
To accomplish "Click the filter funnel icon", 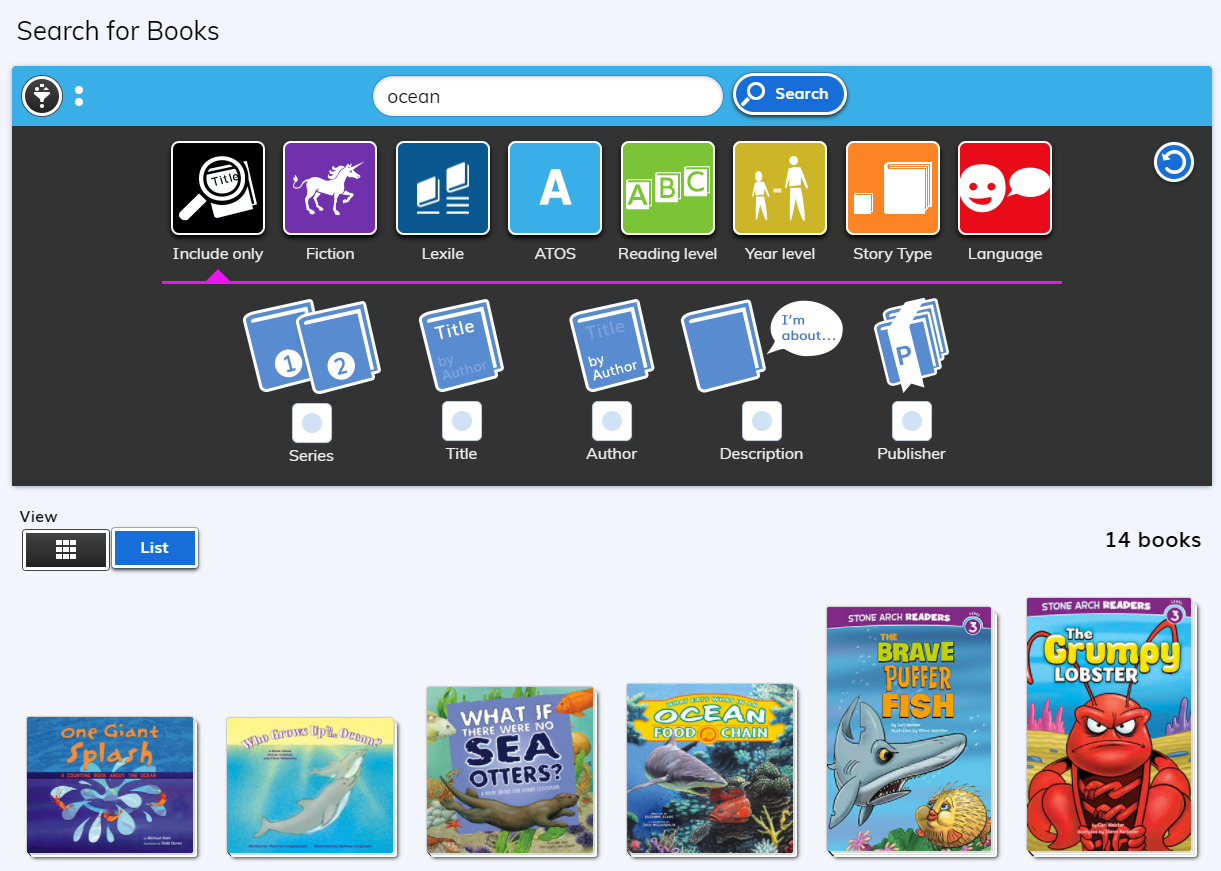I will point(42,96).
